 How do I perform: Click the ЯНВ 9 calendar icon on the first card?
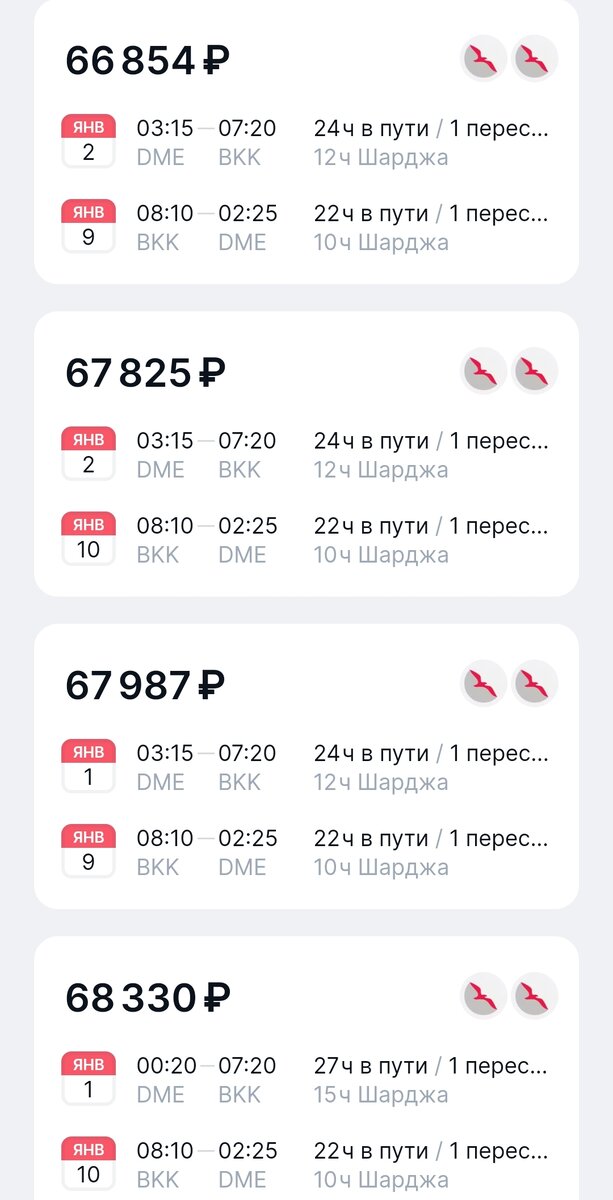[x=88, y=225]
